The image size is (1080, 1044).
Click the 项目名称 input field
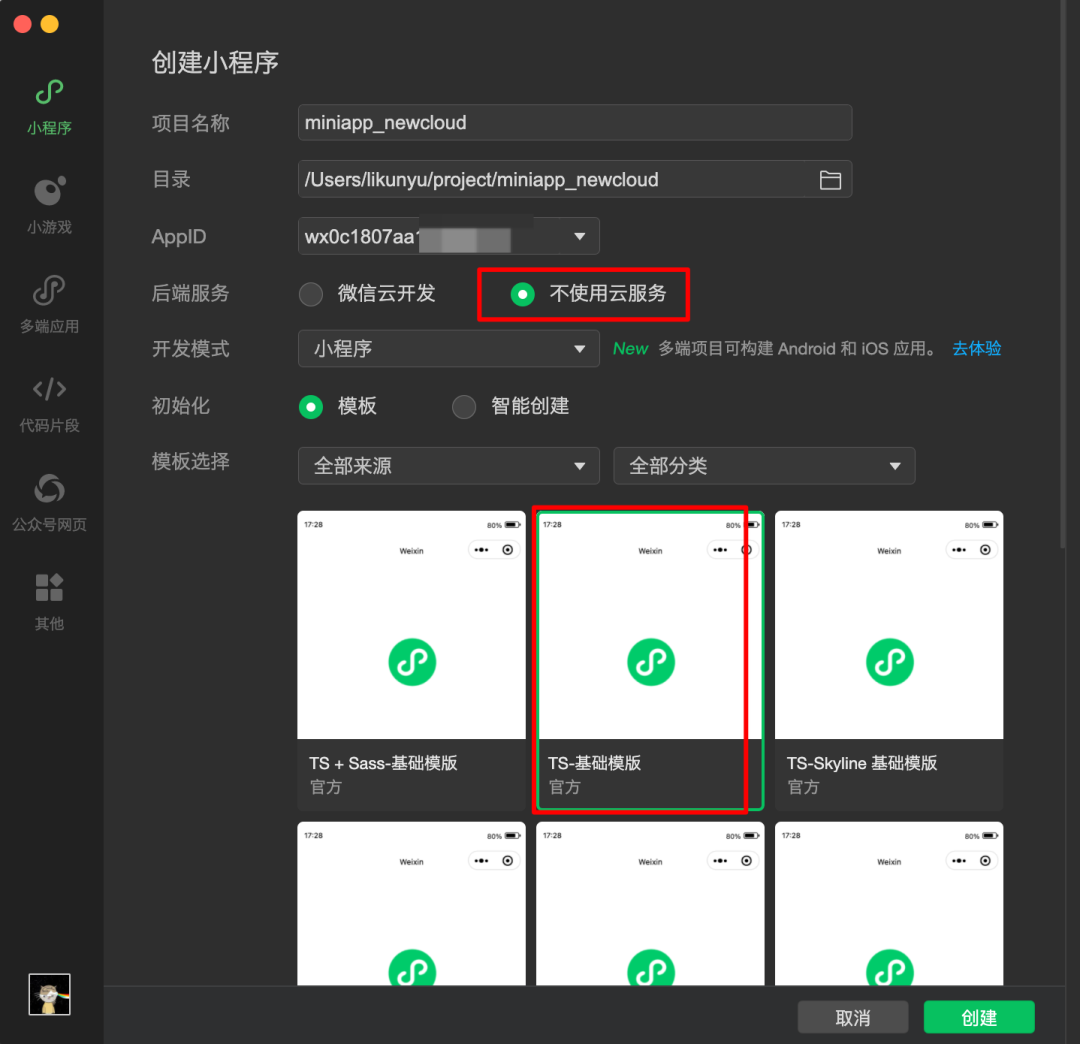pos(575,123)
